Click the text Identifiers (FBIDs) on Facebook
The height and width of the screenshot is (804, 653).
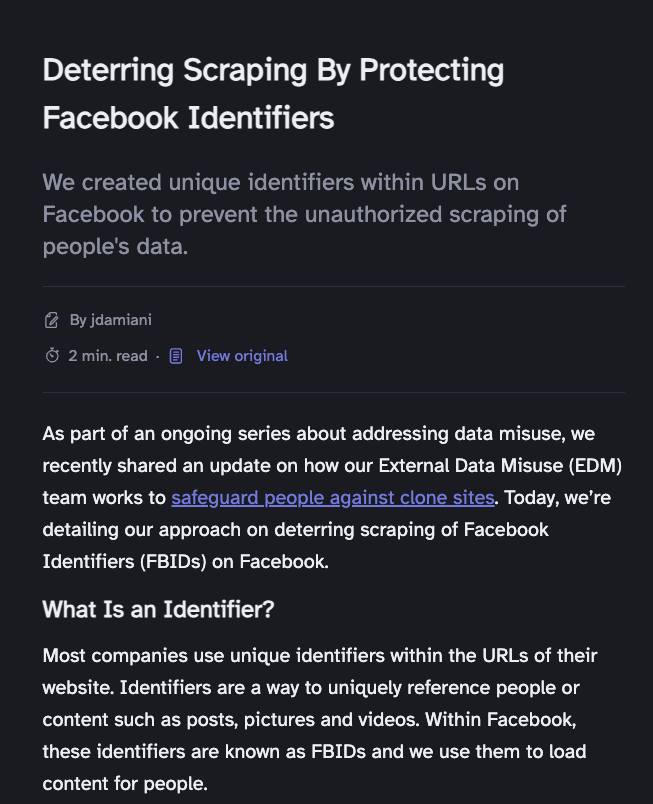pos(186,561)
